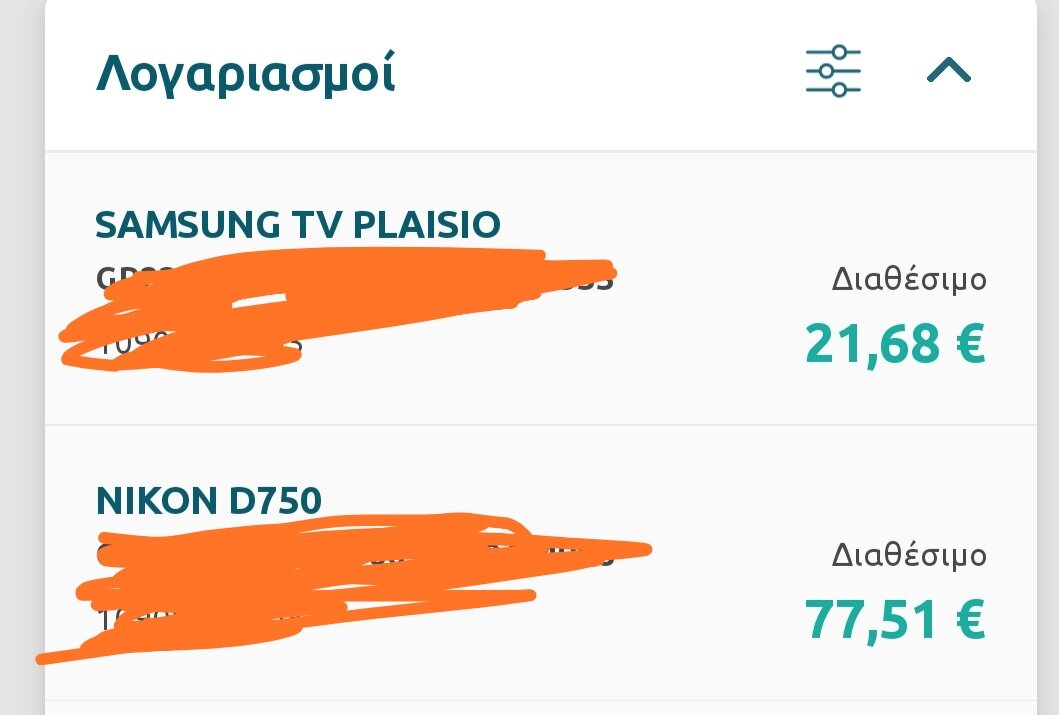Click the redacted IBAN under SAMSUNG TV PLAISIO
This screenshot has height=715, width=1059.
coord(355,278)
